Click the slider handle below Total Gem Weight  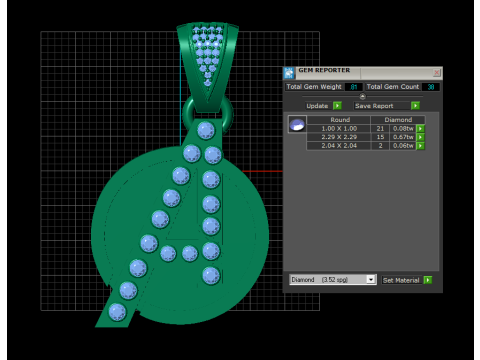[363, 96]
